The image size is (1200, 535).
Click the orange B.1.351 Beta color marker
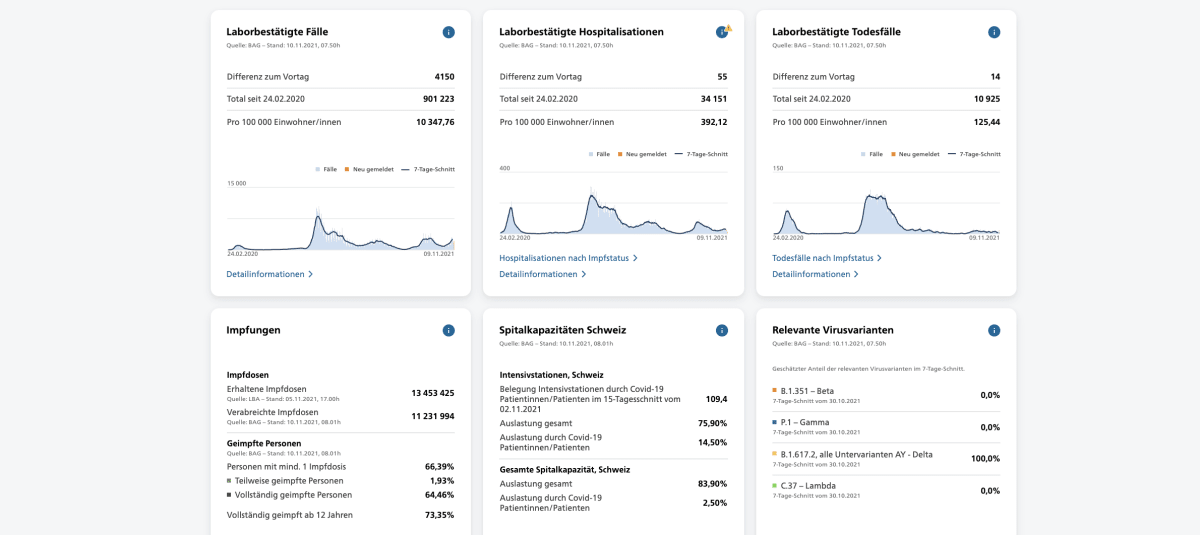click(x=775, y=391)
